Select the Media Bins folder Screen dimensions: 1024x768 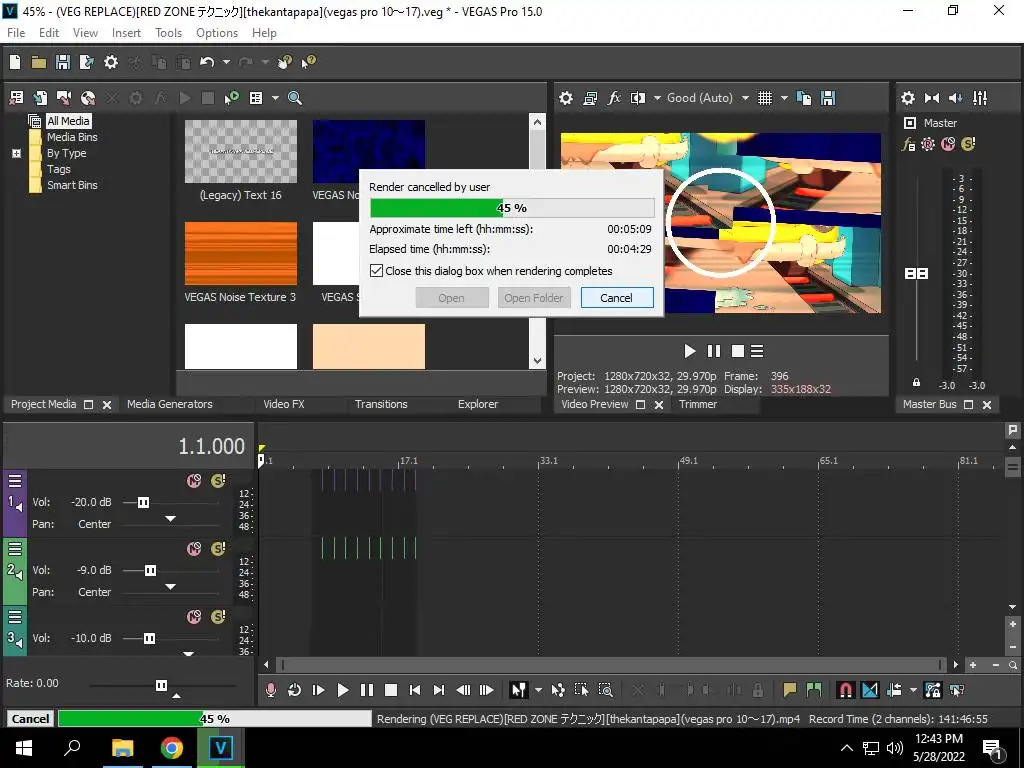pos(72,137)
